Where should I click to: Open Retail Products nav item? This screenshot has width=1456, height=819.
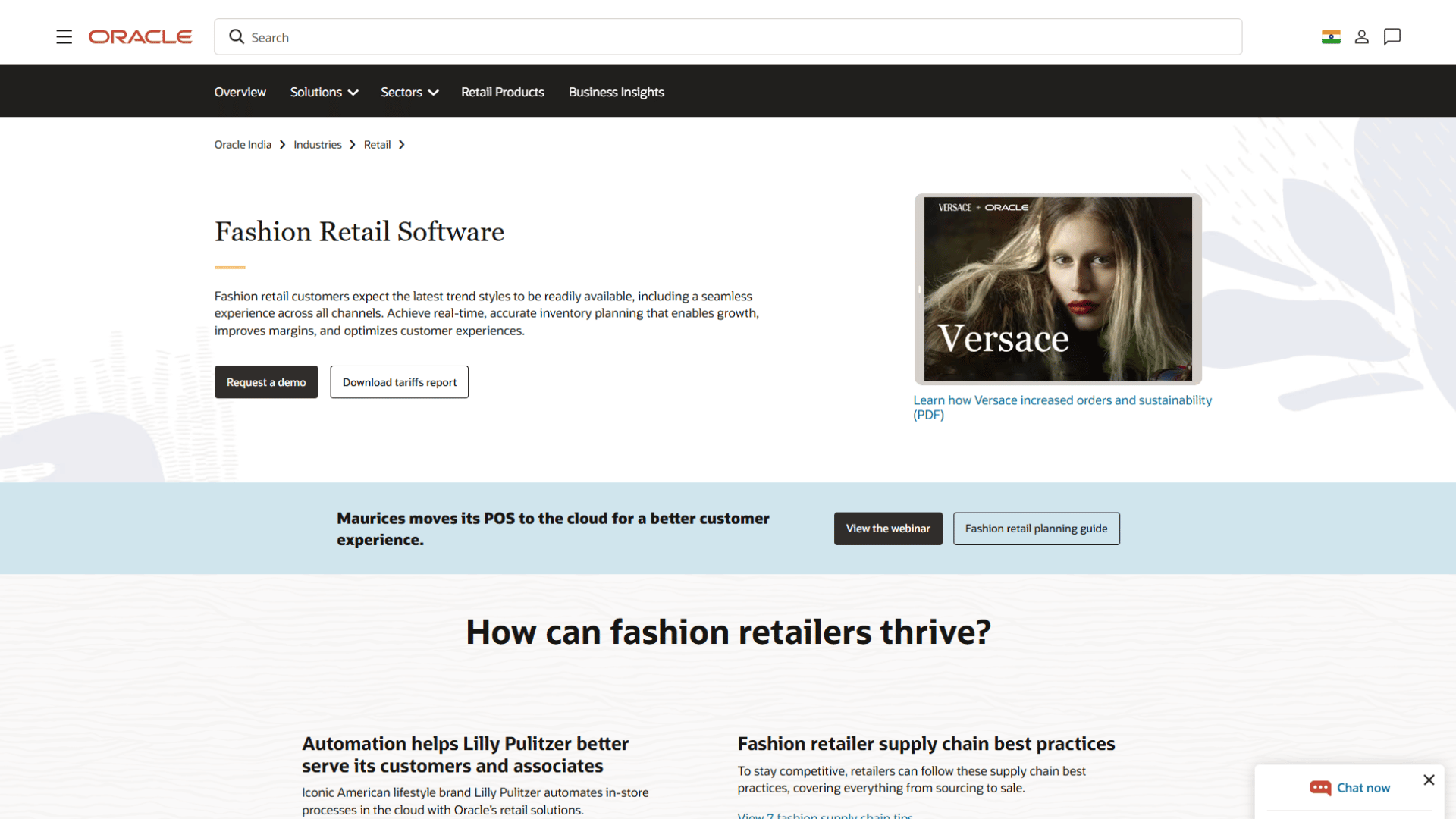(503, 92)
